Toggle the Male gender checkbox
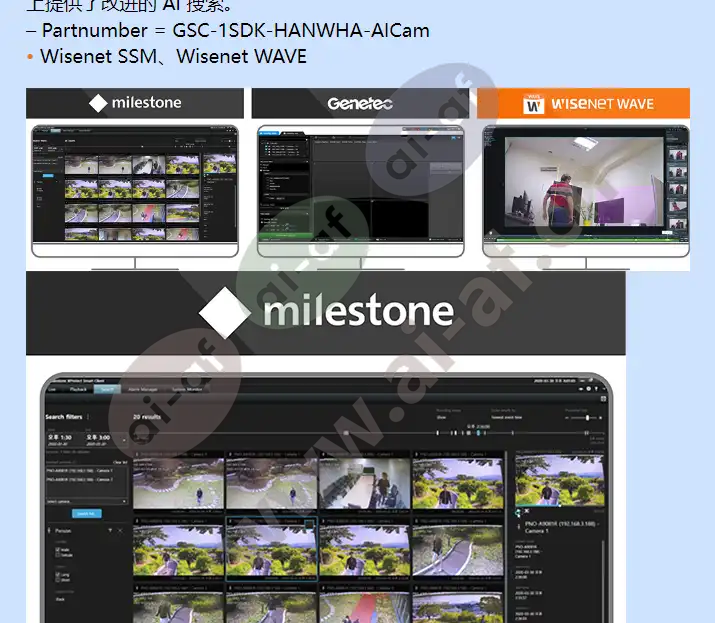Screen dimensions: 715x623 point(58,550)
